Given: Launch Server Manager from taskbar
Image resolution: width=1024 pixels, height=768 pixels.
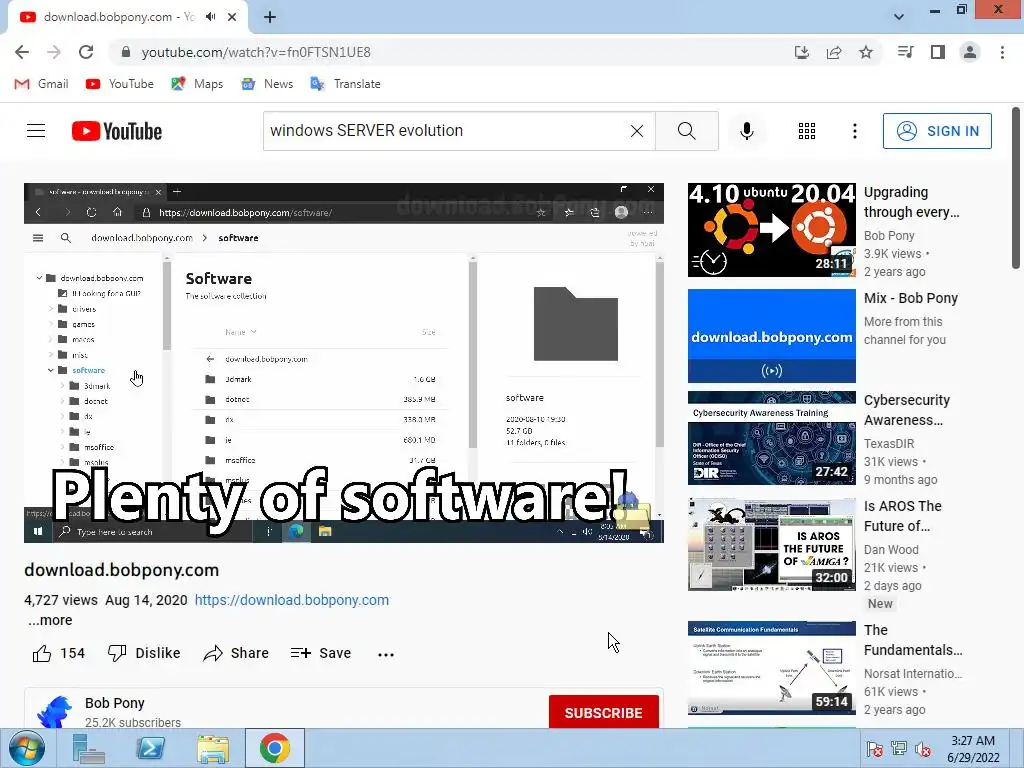Looking at the screenshot, I should (88, 748).
